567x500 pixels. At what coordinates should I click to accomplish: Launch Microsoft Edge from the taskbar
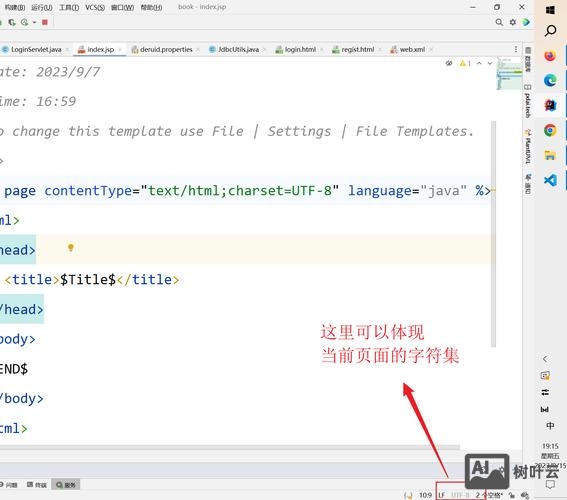(x=550, y=80)
